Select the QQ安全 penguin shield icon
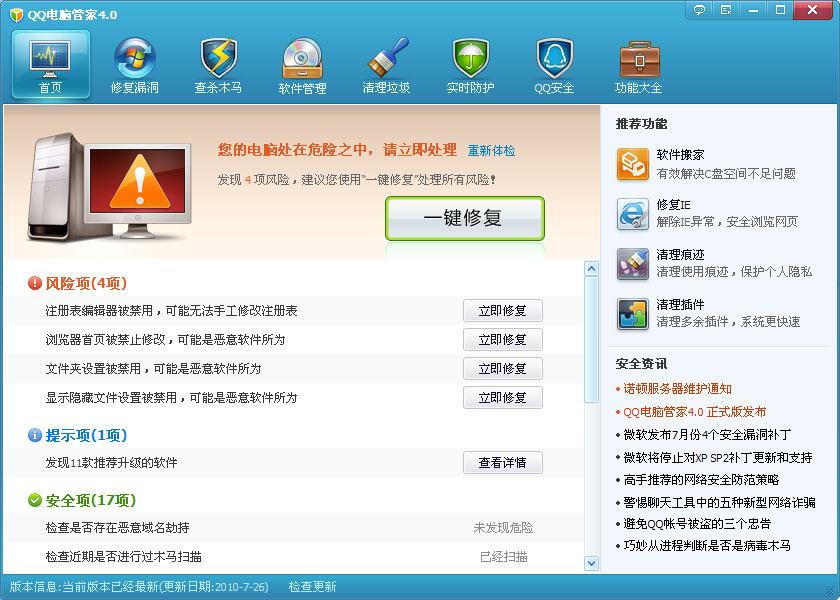This screenshot has height=600, width=840. tap(554, 58)
